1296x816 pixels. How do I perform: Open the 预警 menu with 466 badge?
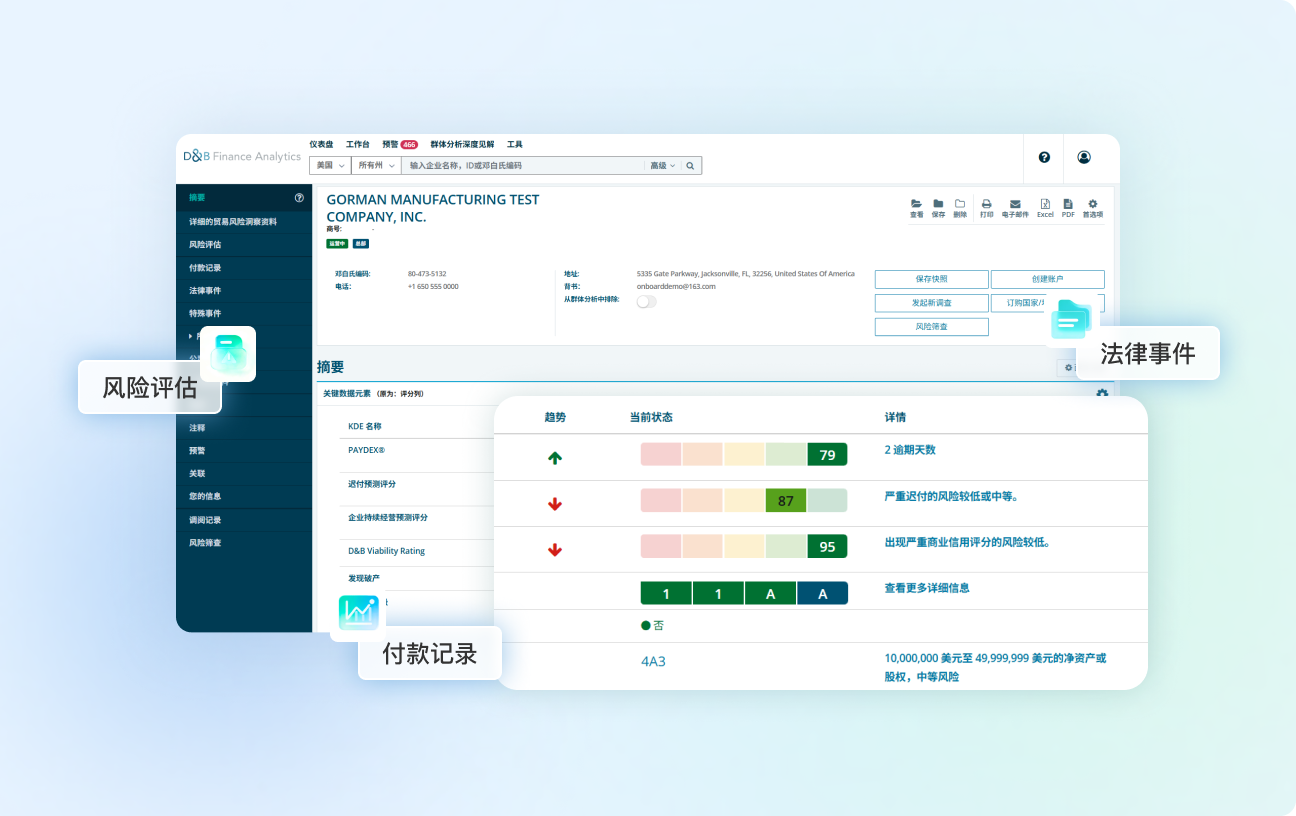click(x=400, y=145)
